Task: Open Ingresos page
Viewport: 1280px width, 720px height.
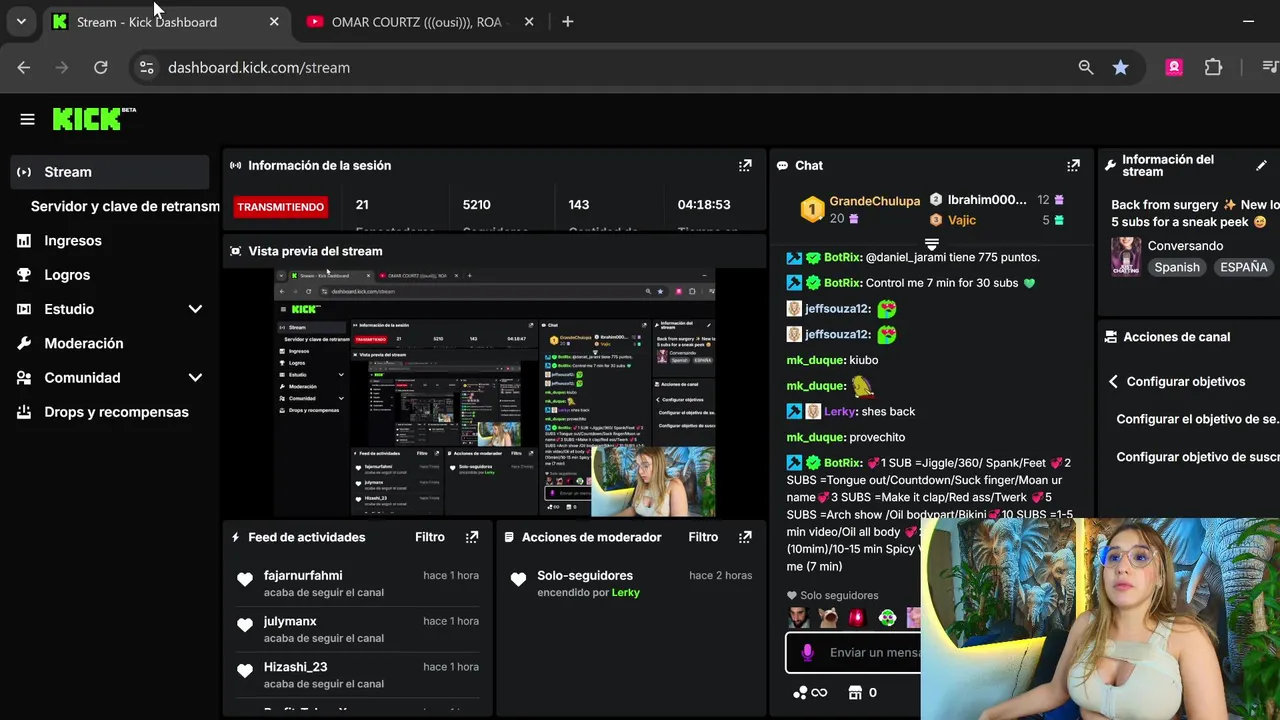Action: click(x=73, y=240)
